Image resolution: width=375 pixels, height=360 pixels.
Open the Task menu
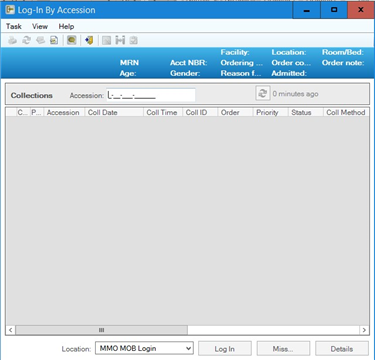14,26
